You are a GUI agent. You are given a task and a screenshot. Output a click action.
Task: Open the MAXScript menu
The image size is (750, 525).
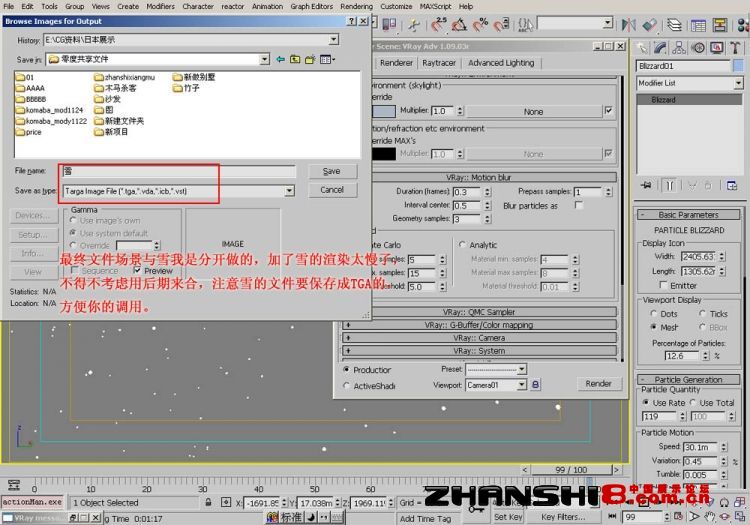[435, 6]
